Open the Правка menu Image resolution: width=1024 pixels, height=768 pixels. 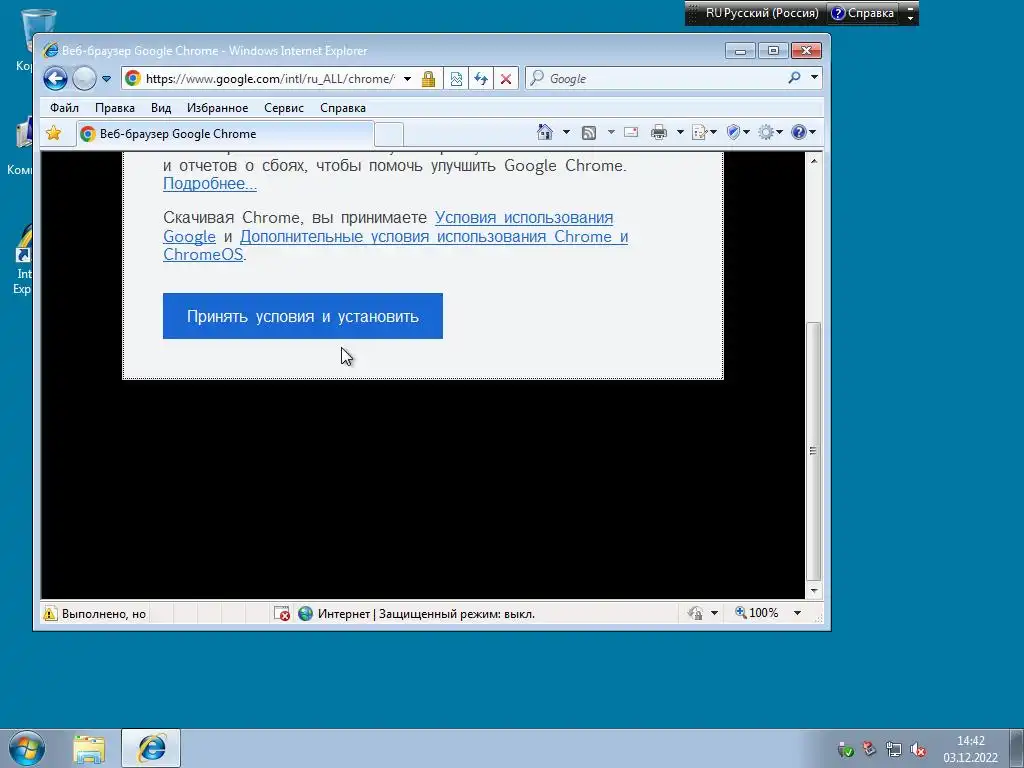(115, 108)
